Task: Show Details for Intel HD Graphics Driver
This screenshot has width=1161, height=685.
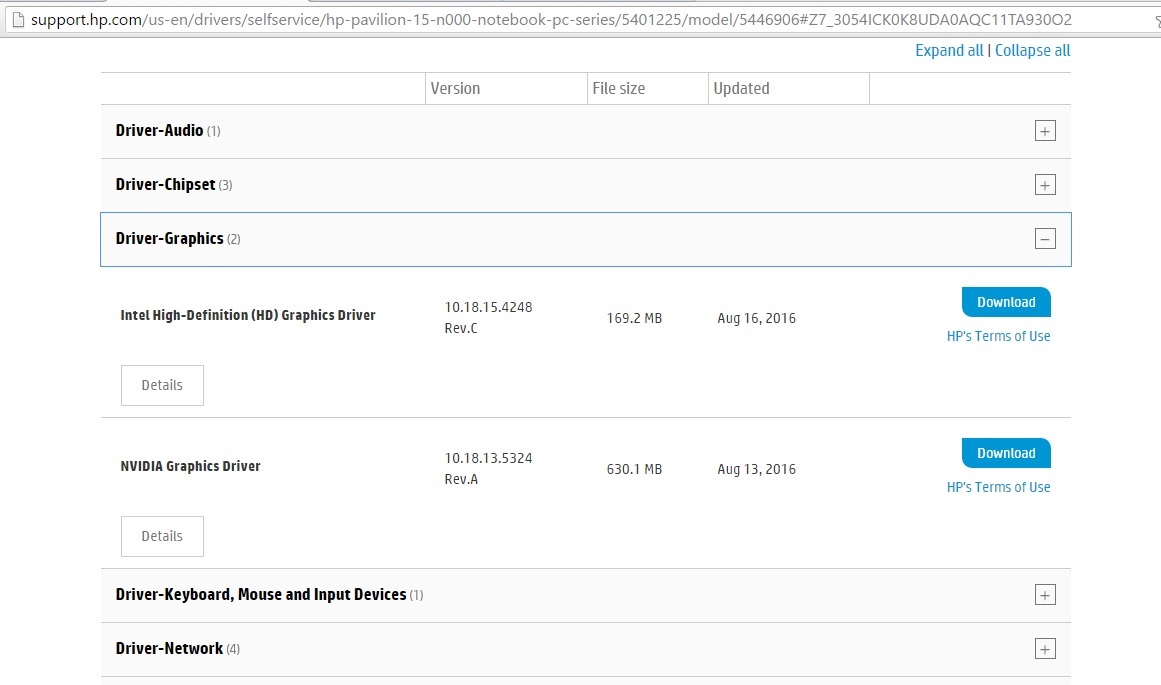Action: tap(162, 385)
